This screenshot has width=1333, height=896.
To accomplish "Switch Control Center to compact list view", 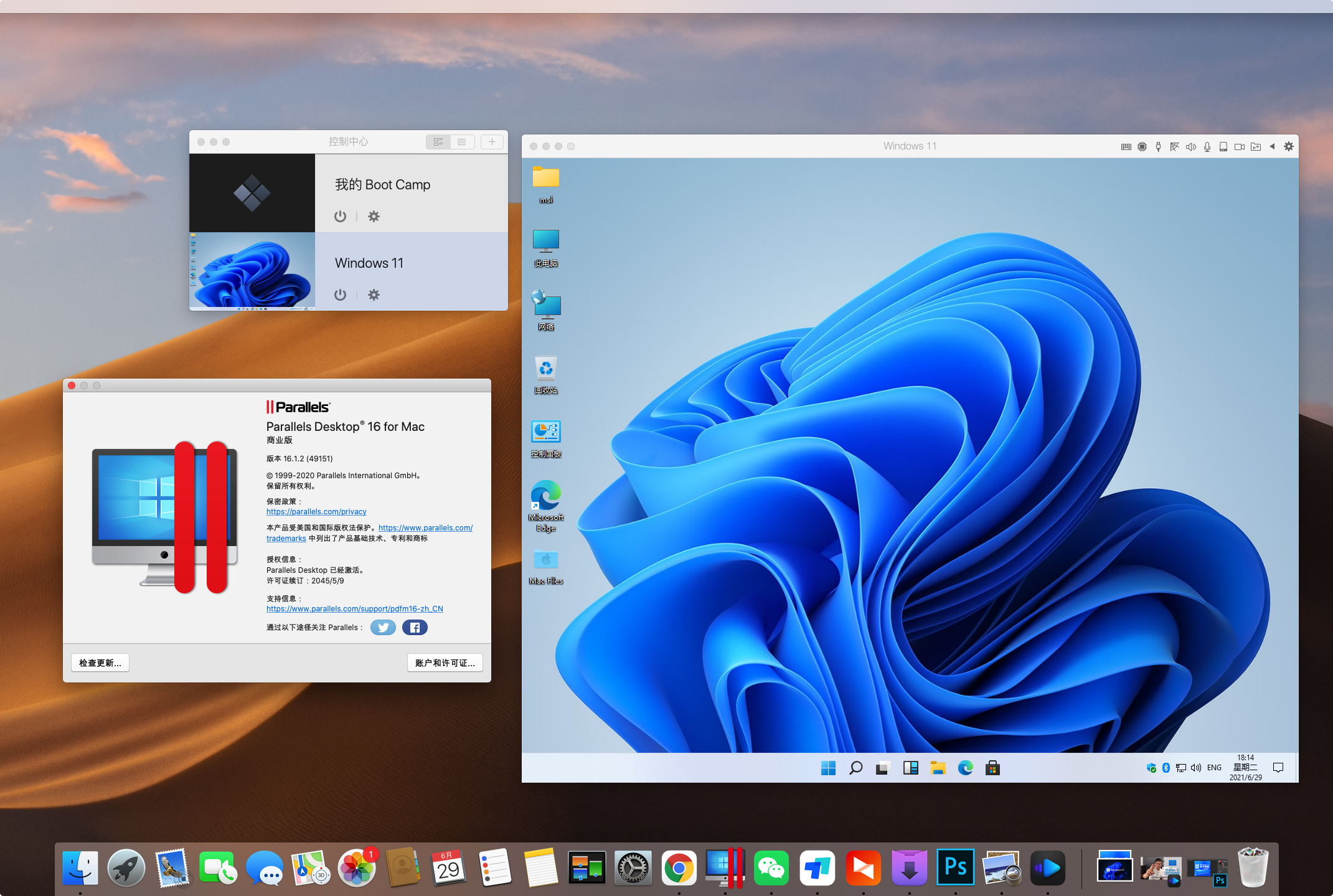I will click(x=462, y=142).
